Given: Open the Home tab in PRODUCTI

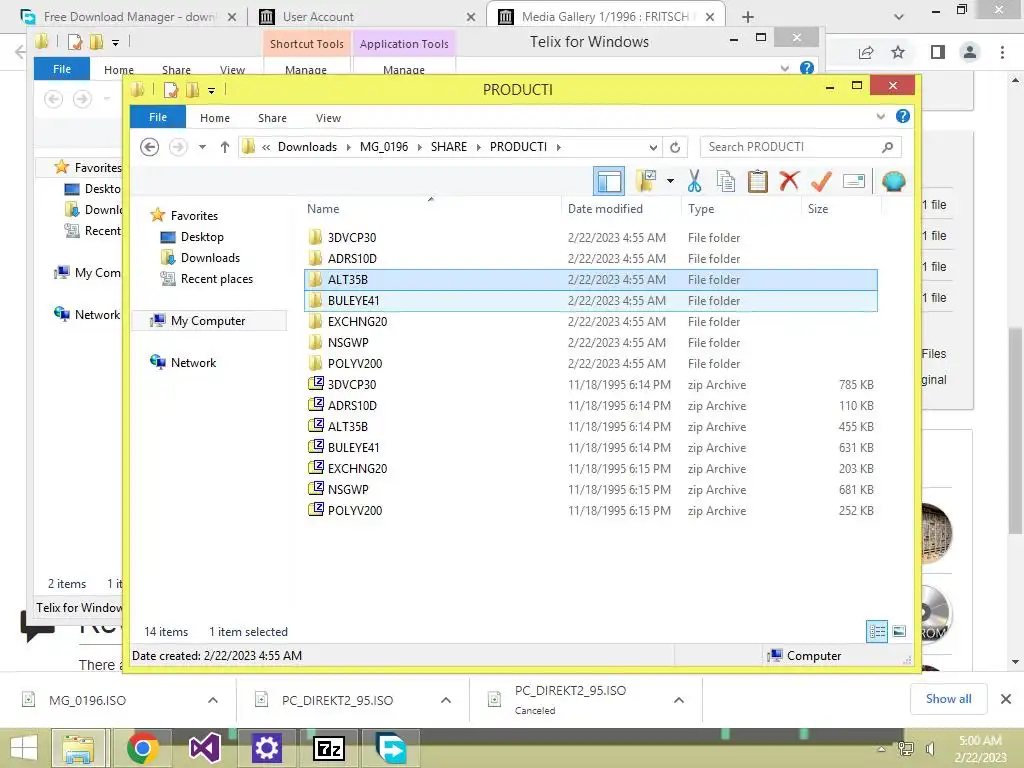Looking at the screenshot, I should (215, 118).
